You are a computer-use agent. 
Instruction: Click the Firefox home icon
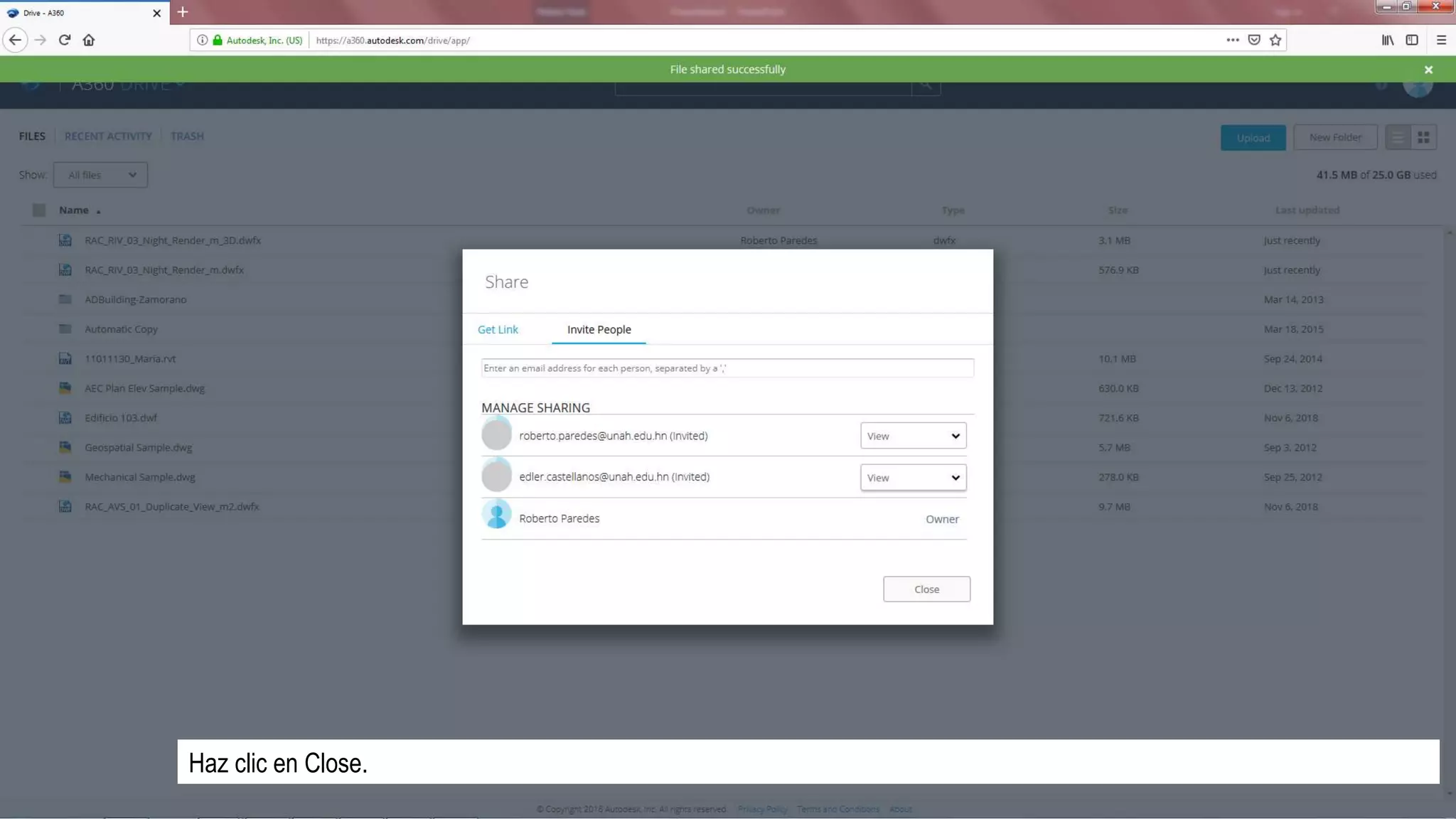(x=89, y=40)
